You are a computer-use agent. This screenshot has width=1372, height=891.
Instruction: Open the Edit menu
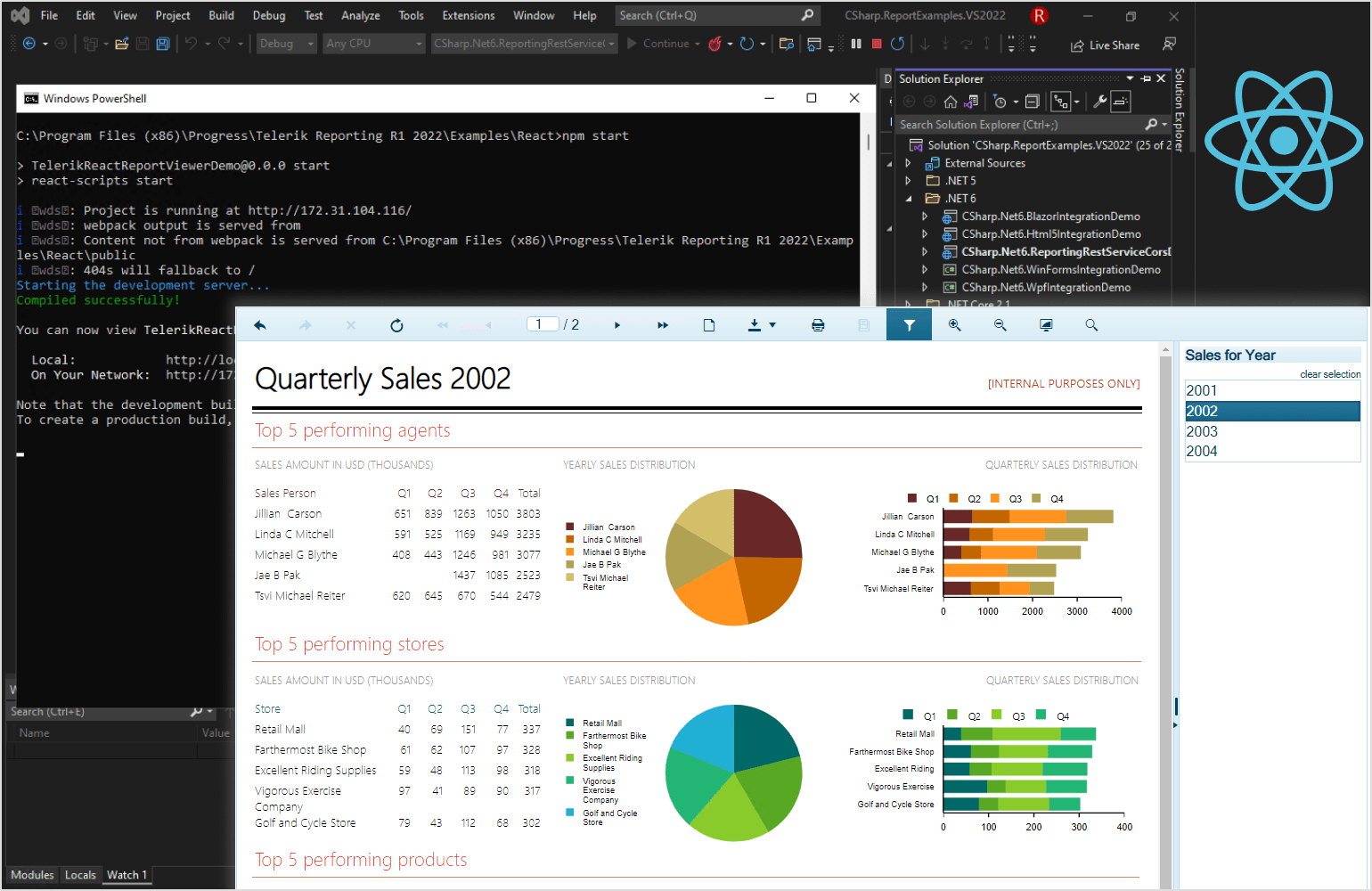[x=86, y=15]
